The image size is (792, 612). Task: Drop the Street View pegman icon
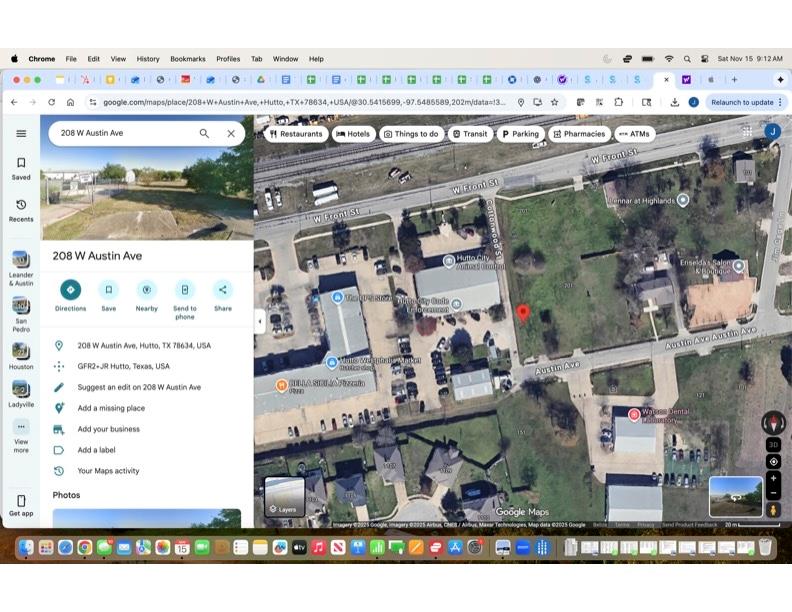pos(773,510)
